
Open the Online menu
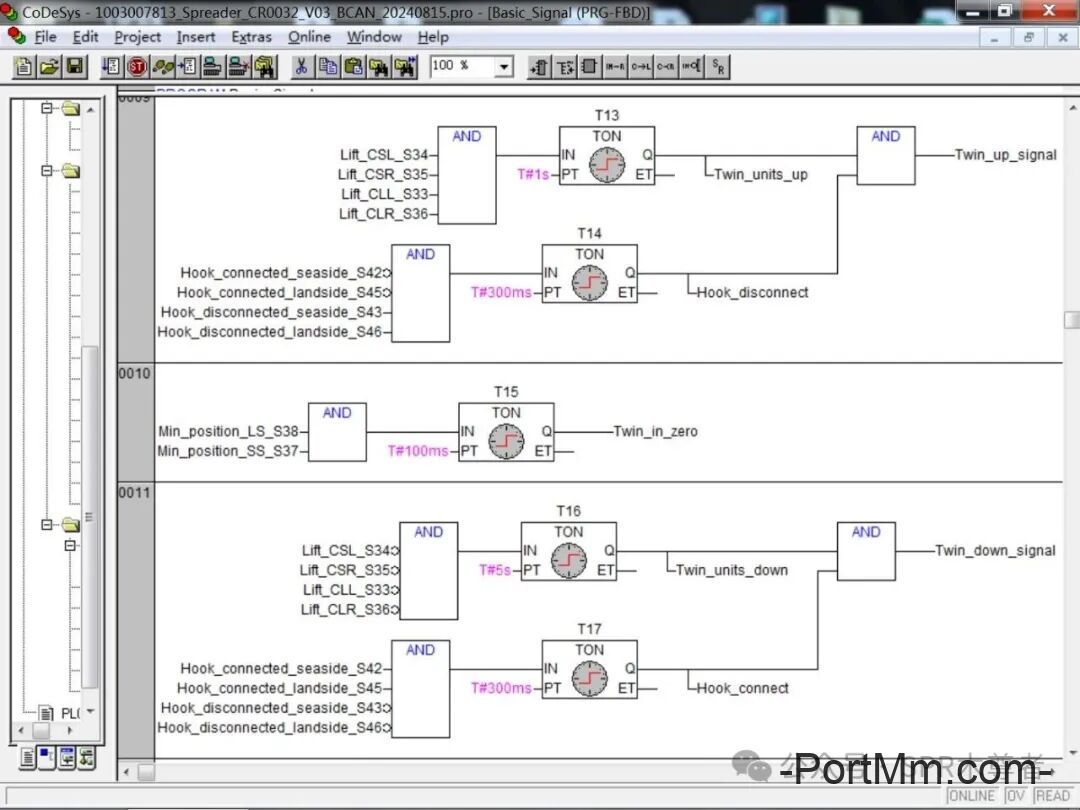pyautogui.click(x=309, y=37)
